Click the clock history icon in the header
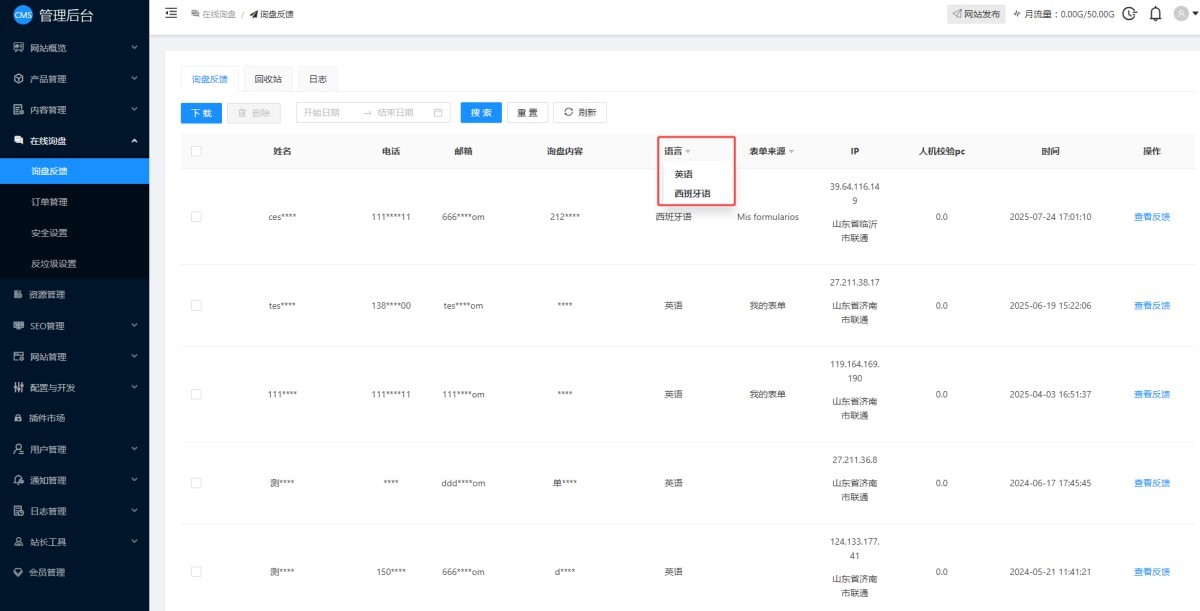Screen dimensions: 1200x611 click(1130, 14)
